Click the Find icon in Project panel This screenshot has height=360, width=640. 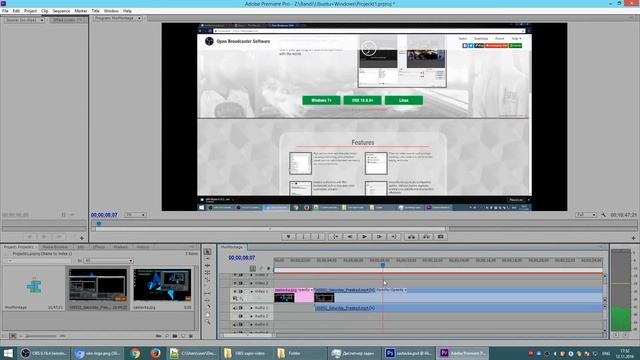coord(167,336)
